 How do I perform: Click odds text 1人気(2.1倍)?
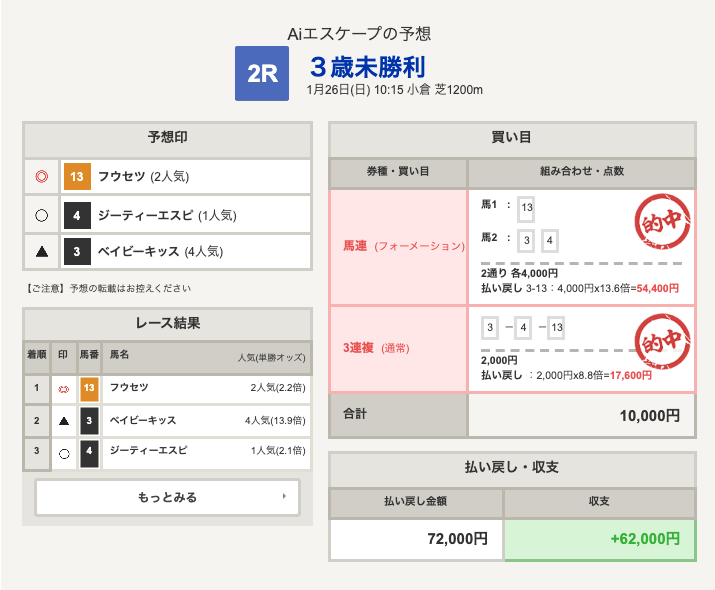pyautogui.click(x=278, y=451)
